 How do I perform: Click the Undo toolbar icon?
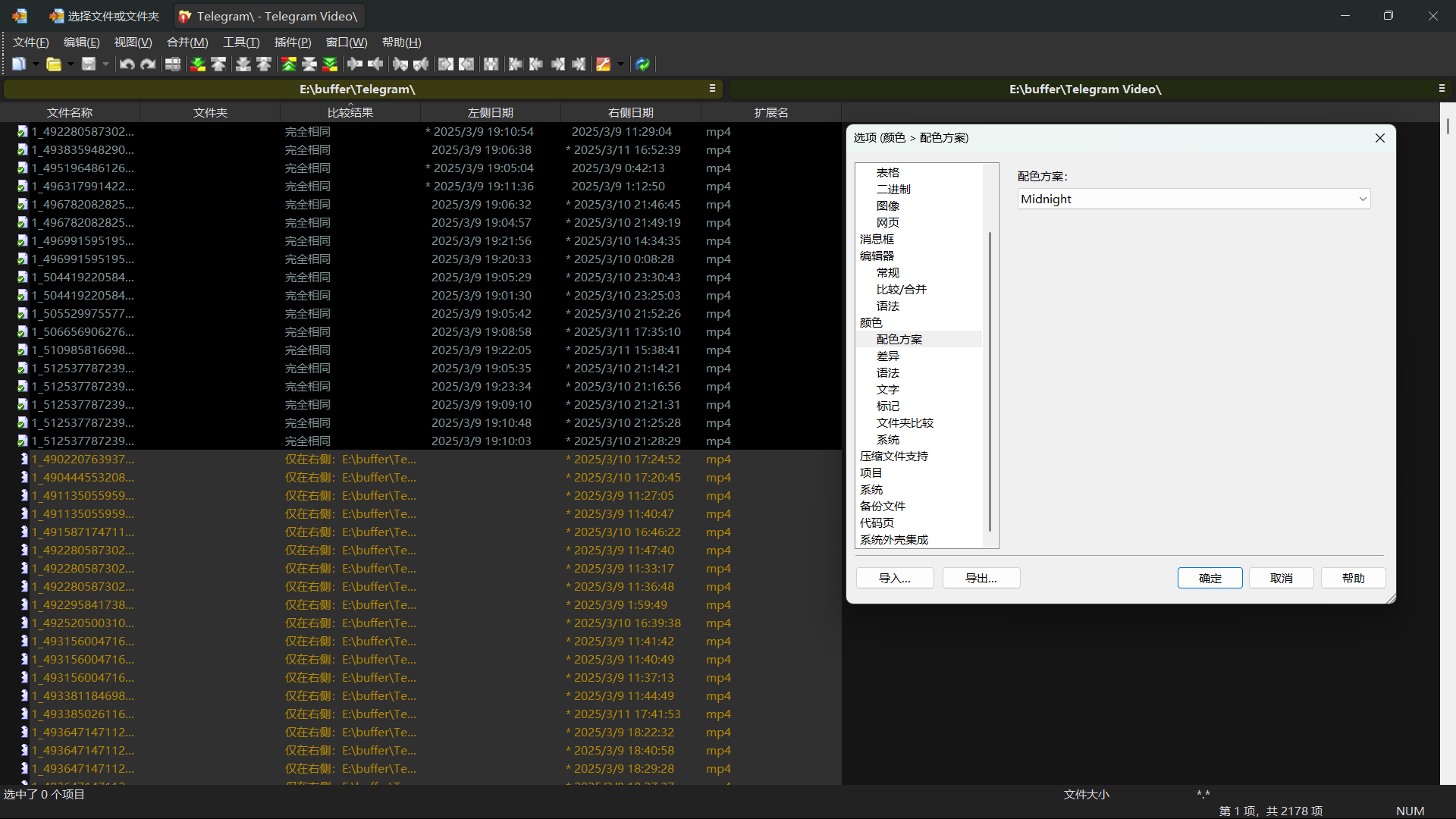click(127, 64)
